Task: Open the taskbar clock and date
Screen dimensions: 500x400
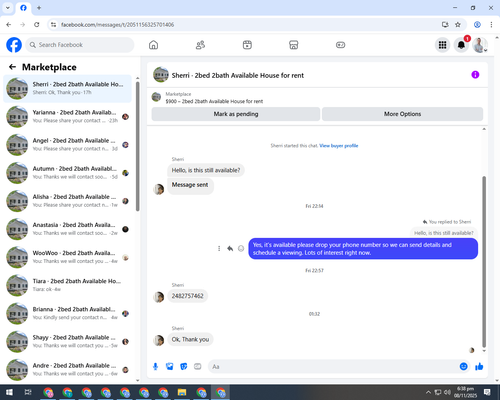Action: click(465, 392)
